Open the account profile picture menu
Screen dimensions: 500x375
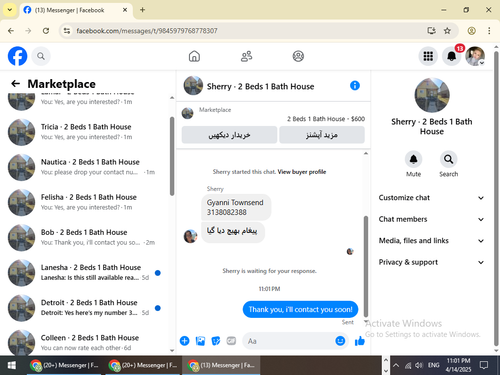click(x=475, y=56)
